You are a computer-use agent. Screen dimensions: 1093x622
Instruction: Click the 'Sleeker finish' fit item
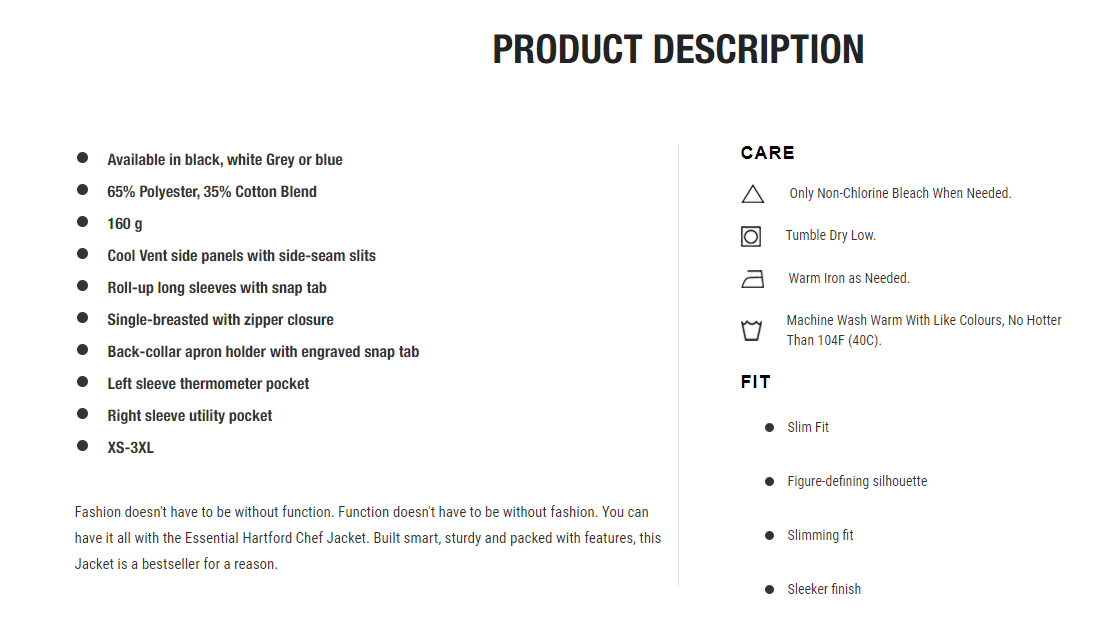pyautogui.click(x=824, y=589)
